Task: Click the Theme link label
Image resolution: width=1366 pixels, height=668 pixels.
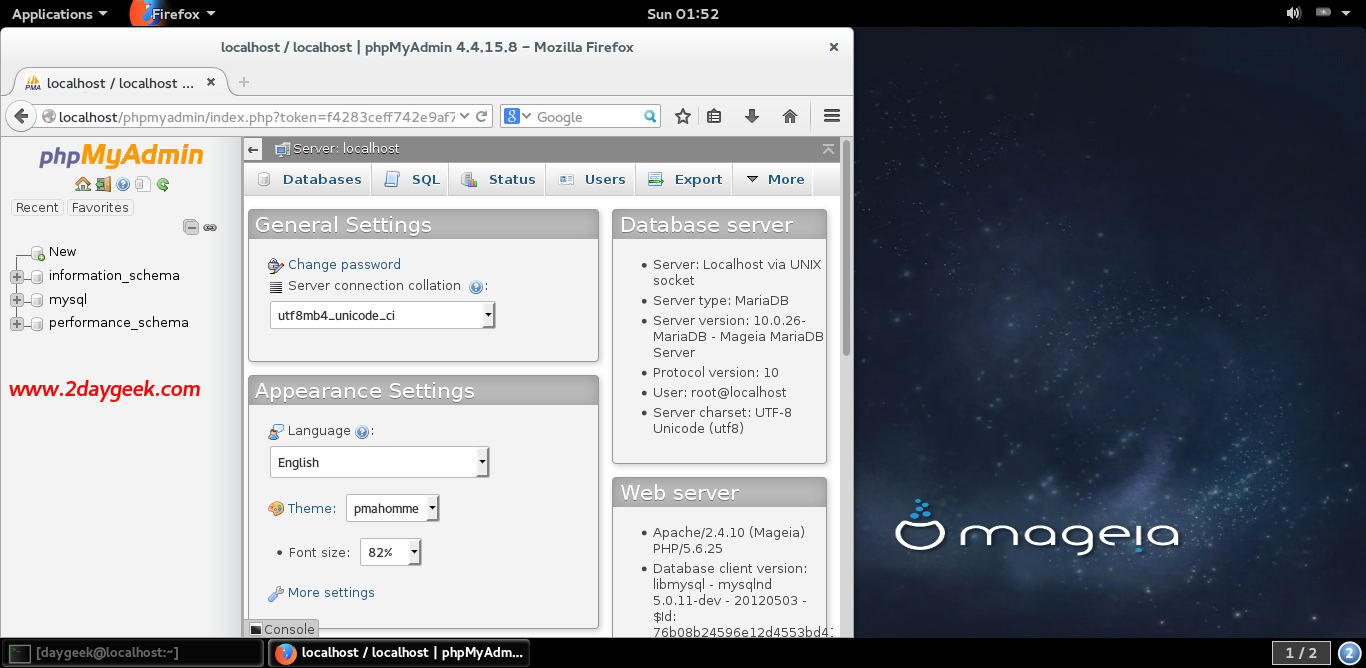Action: click(x=311, y=508)
